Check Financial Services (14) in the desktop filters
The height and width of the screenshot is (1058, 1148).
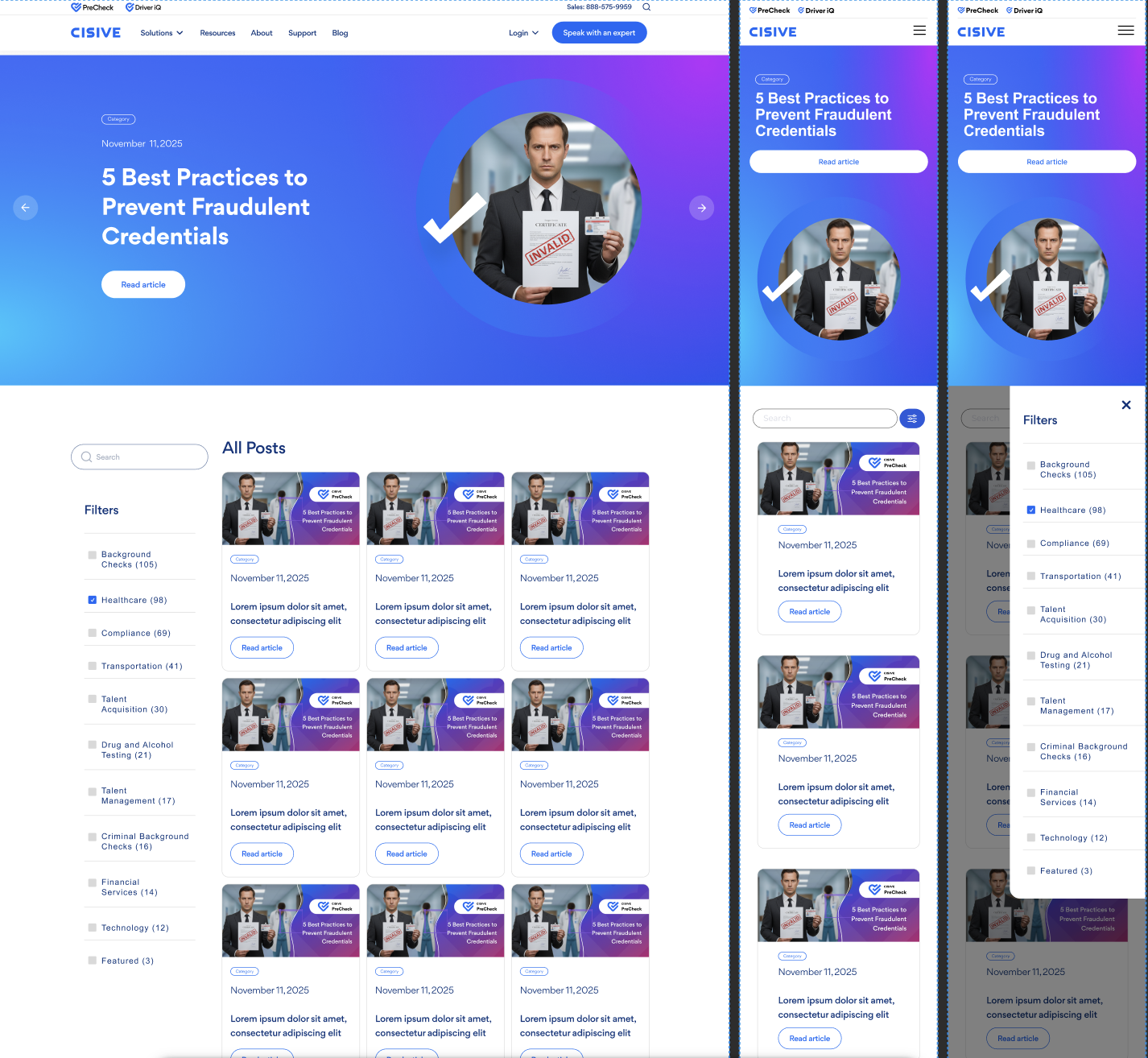(x=93, y=882)
